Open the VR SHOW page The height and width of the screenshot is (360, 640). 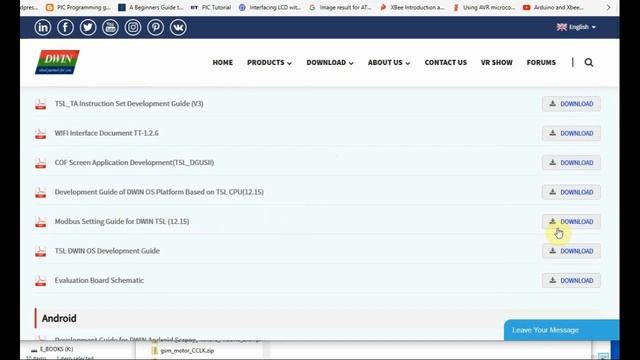tap(496, 62)
